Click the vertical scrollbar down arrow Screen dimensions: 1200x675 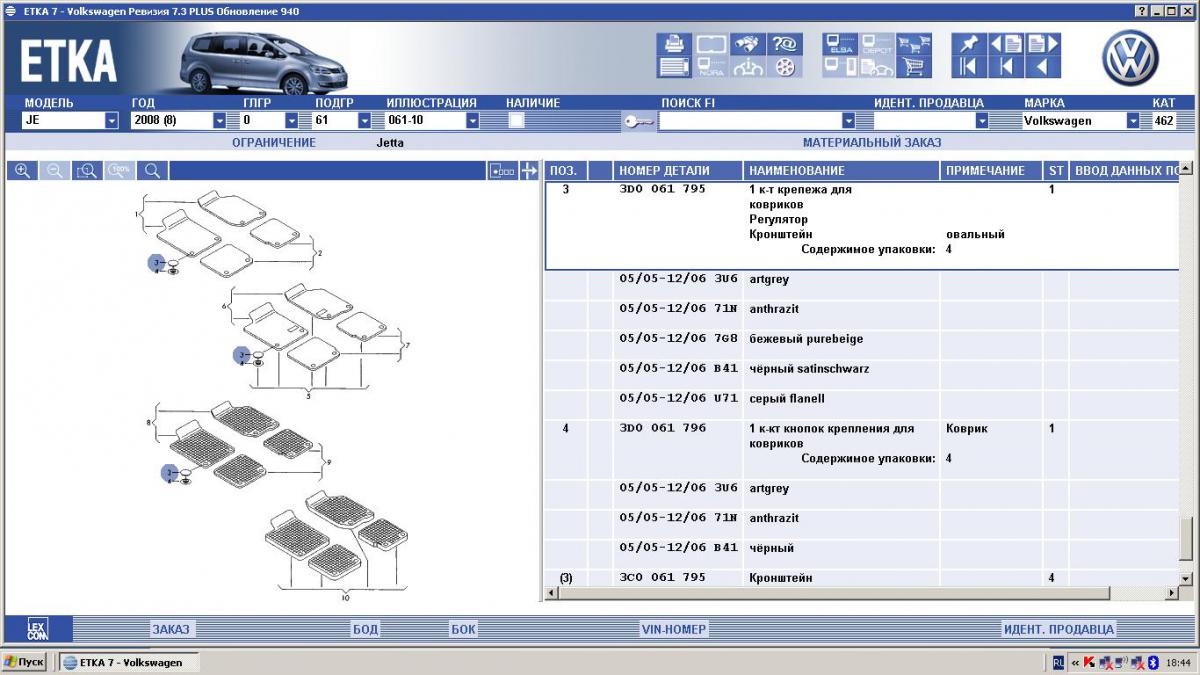[1186, 578]
